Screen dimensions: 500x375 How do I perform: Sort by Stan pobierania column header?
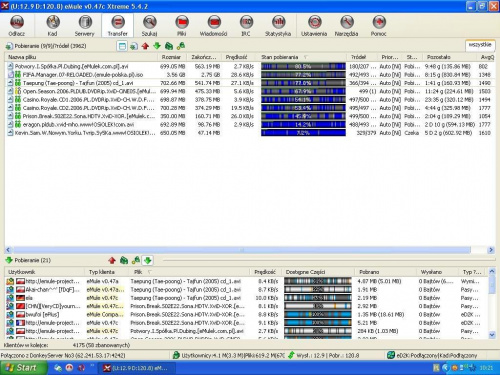click(303, 57)
